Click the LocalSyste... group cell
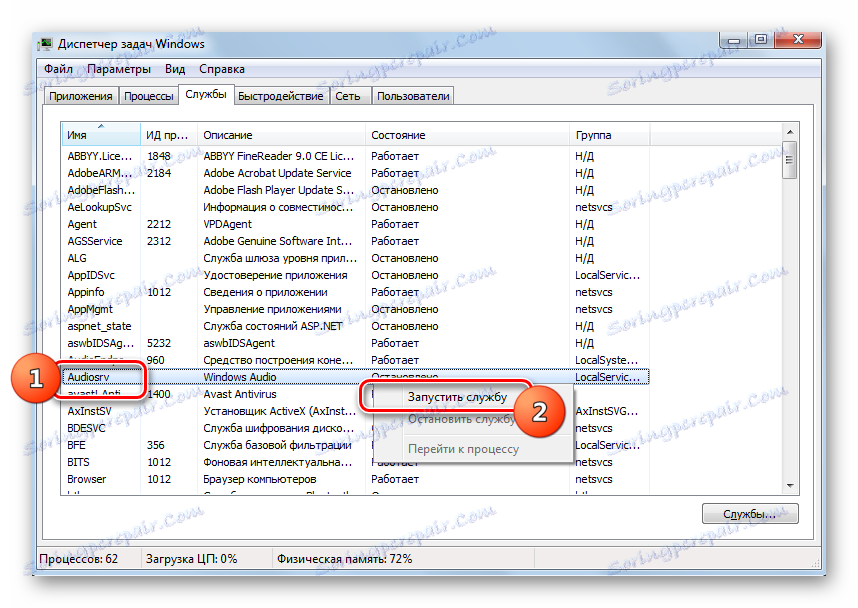This screenshot has height=608, width=858. pos(606,360)
